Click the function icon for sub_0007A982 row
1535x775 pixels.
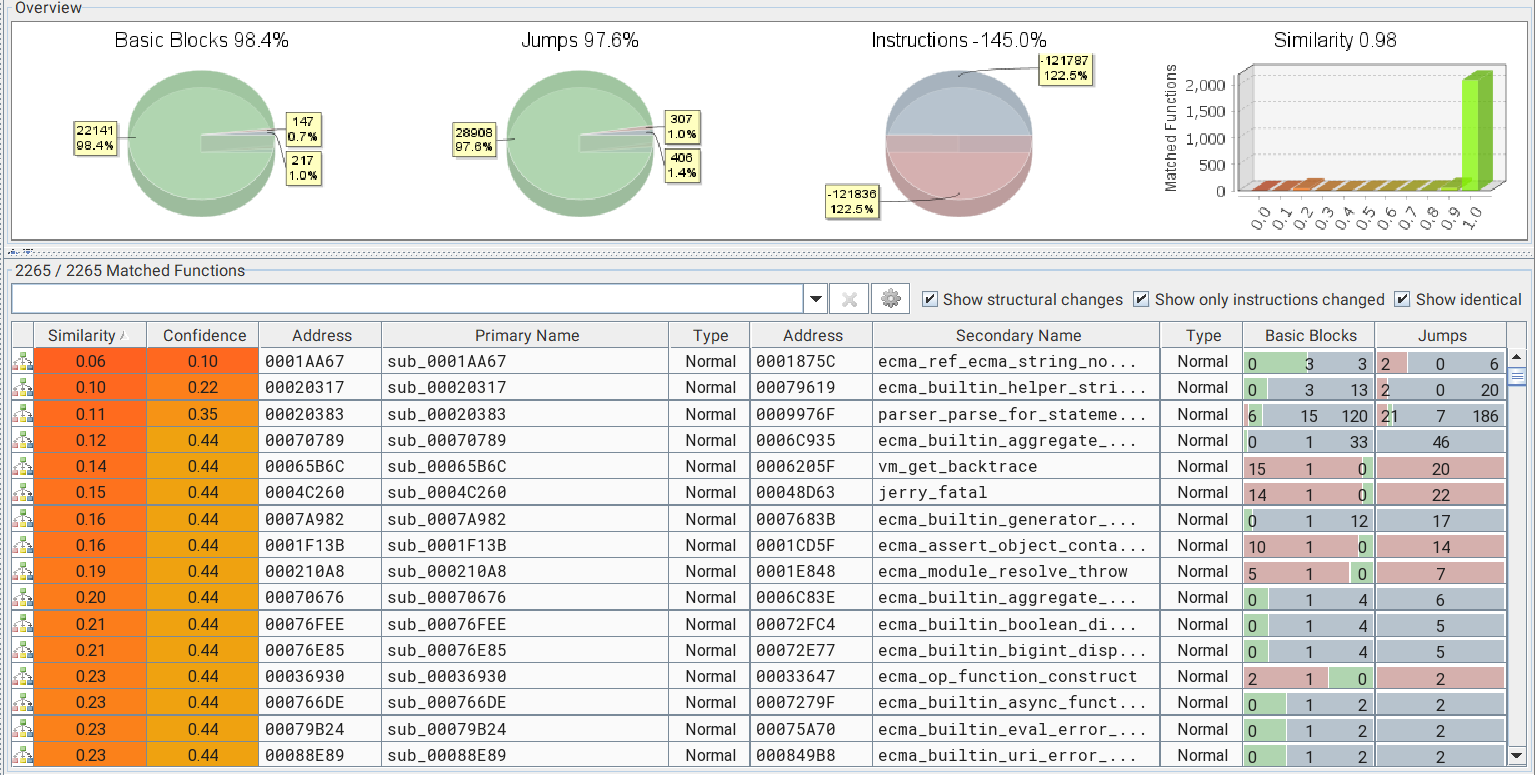tap(22, 520)
